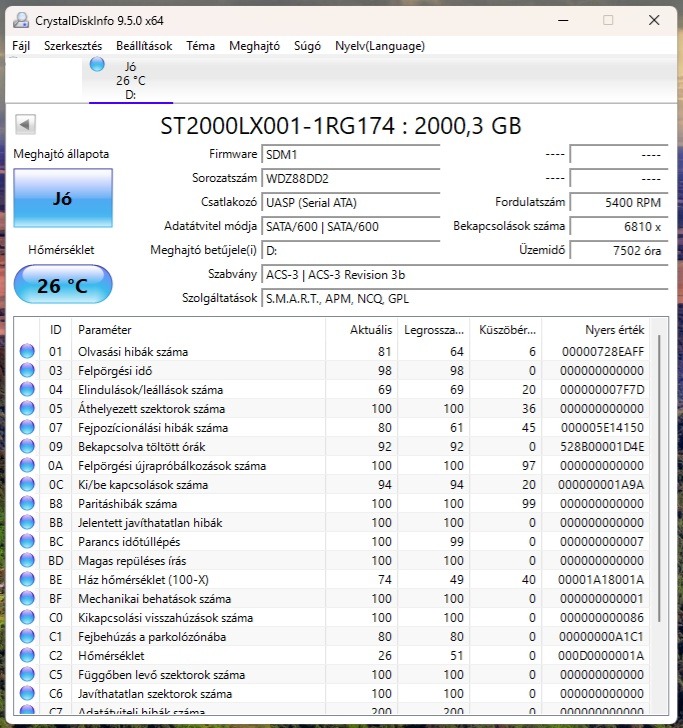The width and height of the screenshot is (683, 728).
Task: Click the status orb for Felpörgési idő
Action: point(27,370)
